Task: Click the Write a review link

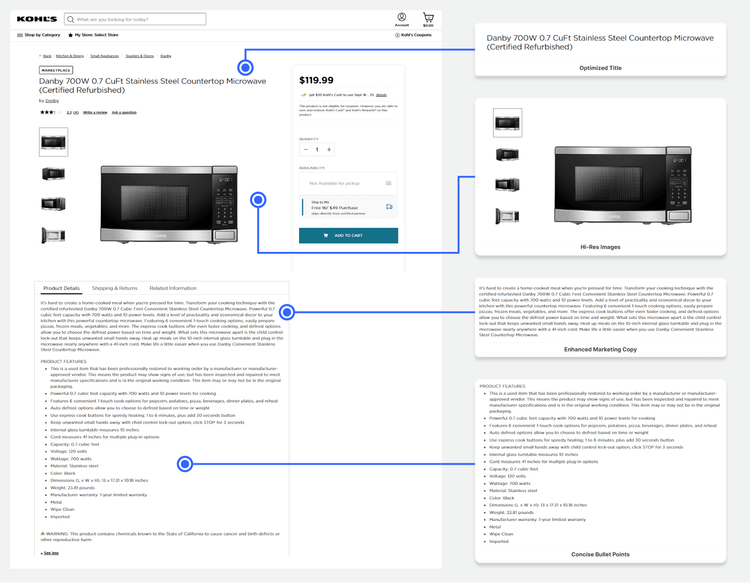Action: (x=95, y=112)
